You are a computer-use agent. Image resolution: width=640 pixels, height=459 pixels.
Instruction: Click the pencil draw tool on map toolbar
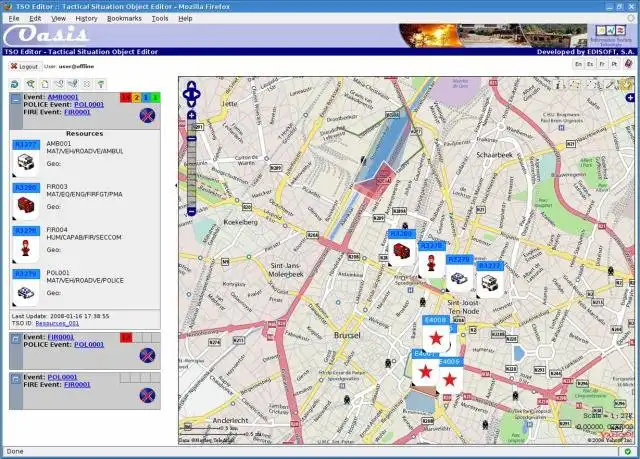pos(609,84)
